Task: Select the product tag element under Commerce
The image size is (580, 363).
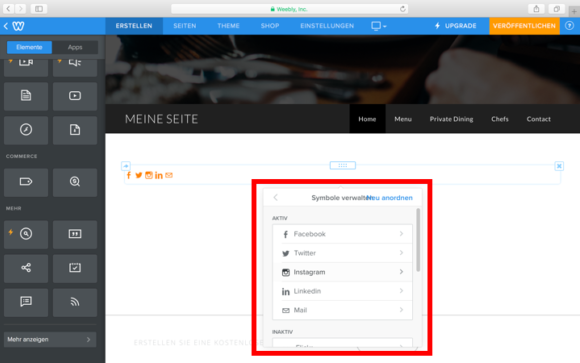Action: (26, 182)
